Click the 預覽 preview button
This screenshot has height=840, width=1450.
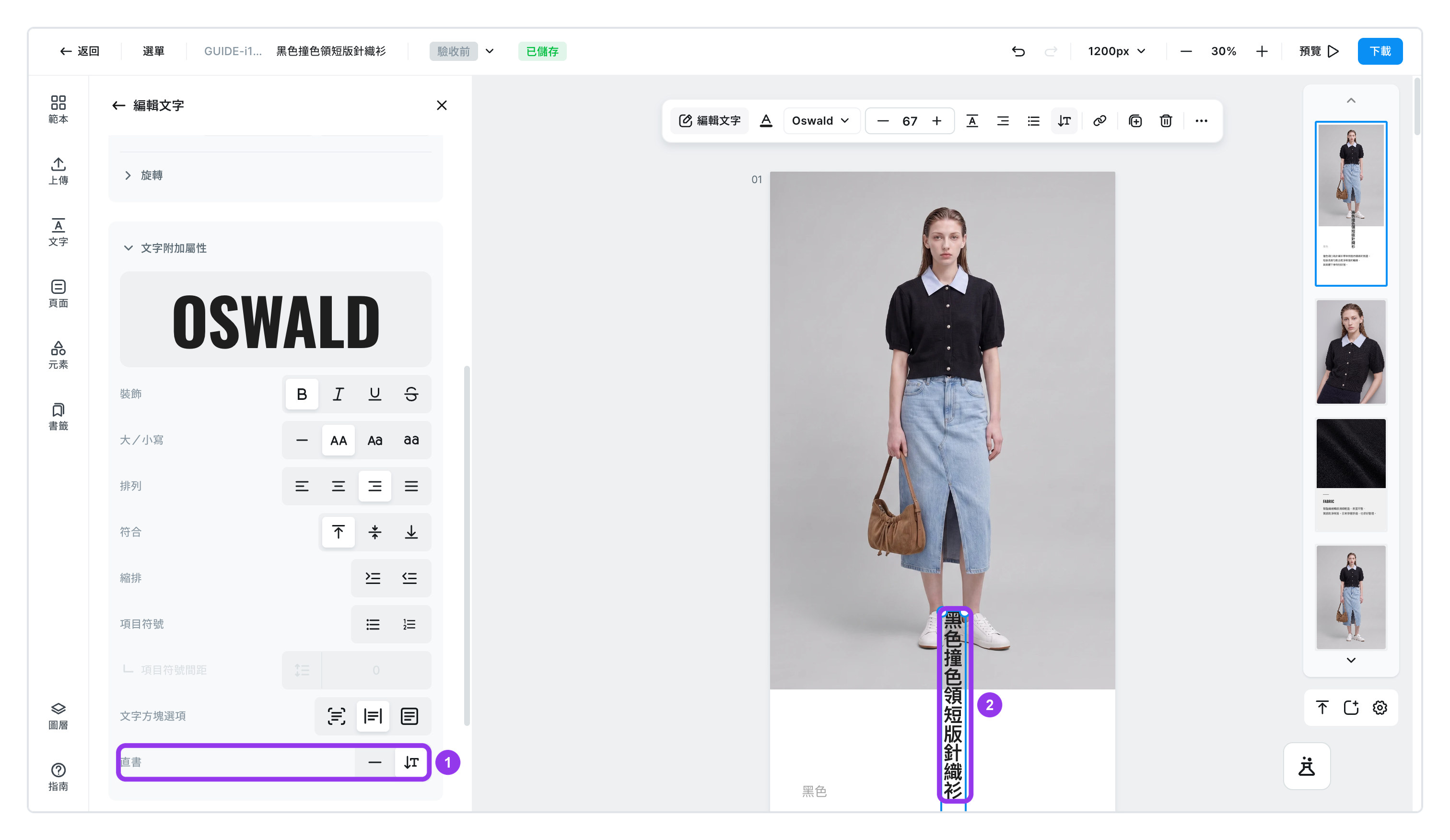pyautogui.click(x=1319, y=51)
